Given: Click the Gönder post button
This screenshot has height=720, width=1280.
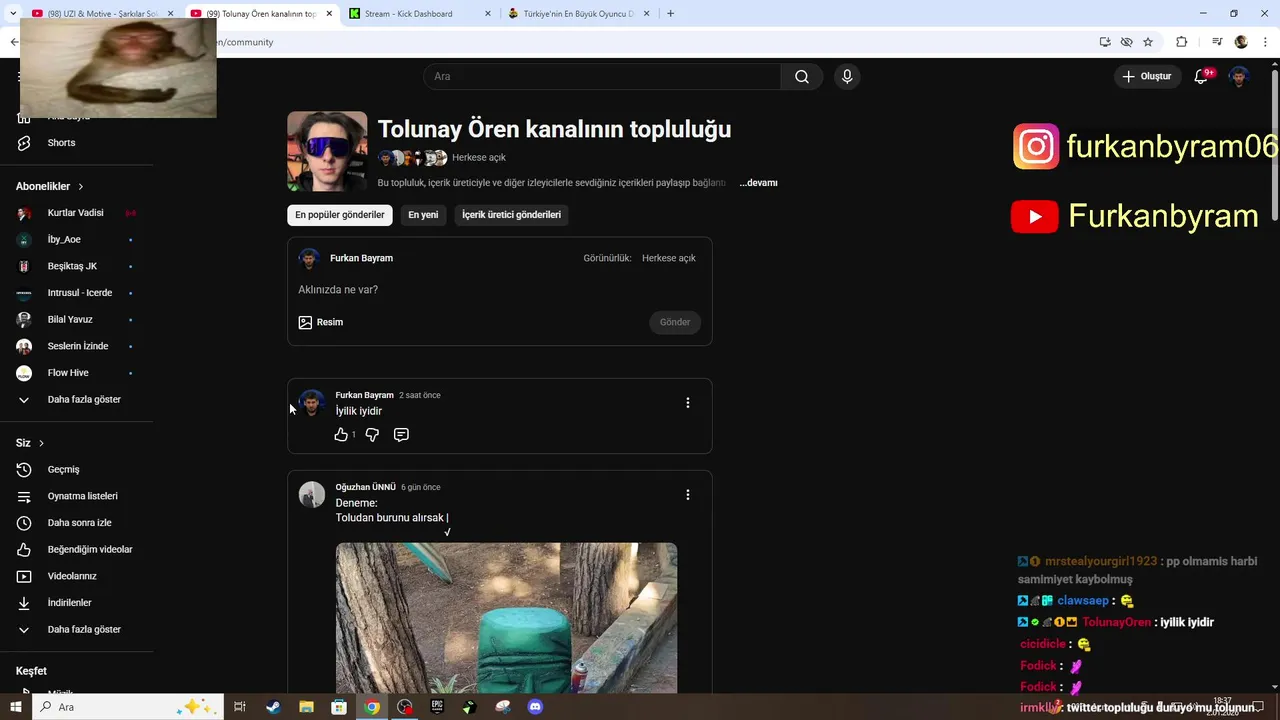Looking at the screenshot, I should point(675,322).
